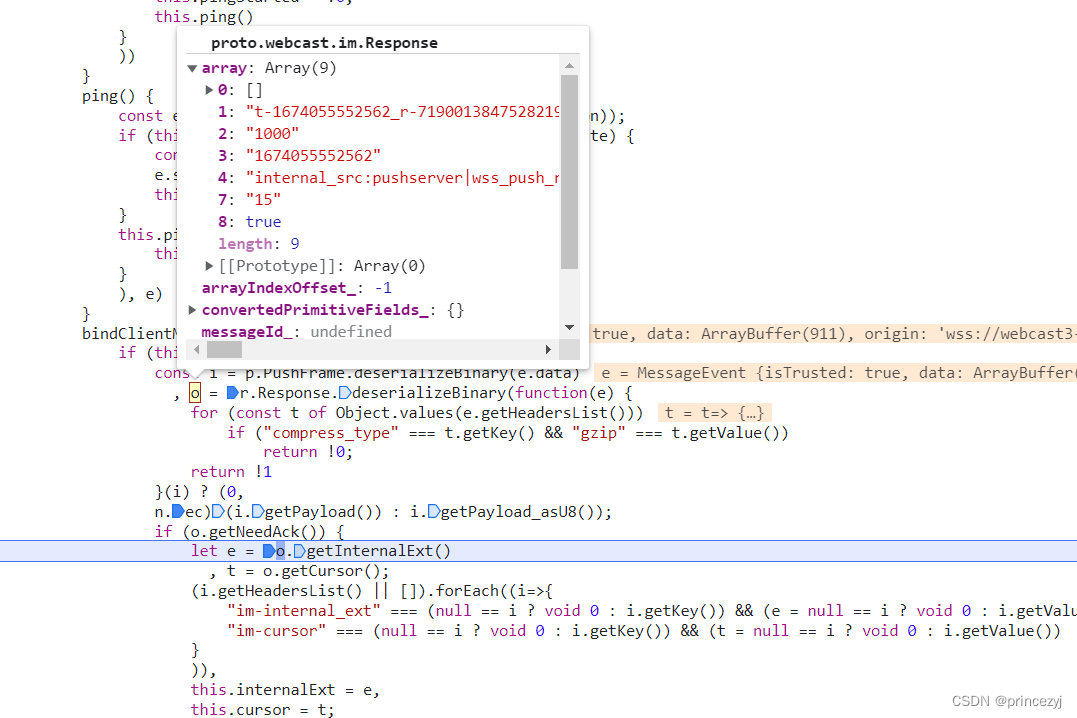This screenshot has height=718, width=1077.
Task: Click the 'arrayIndexOffset_: -1' property
Action: 297,288
